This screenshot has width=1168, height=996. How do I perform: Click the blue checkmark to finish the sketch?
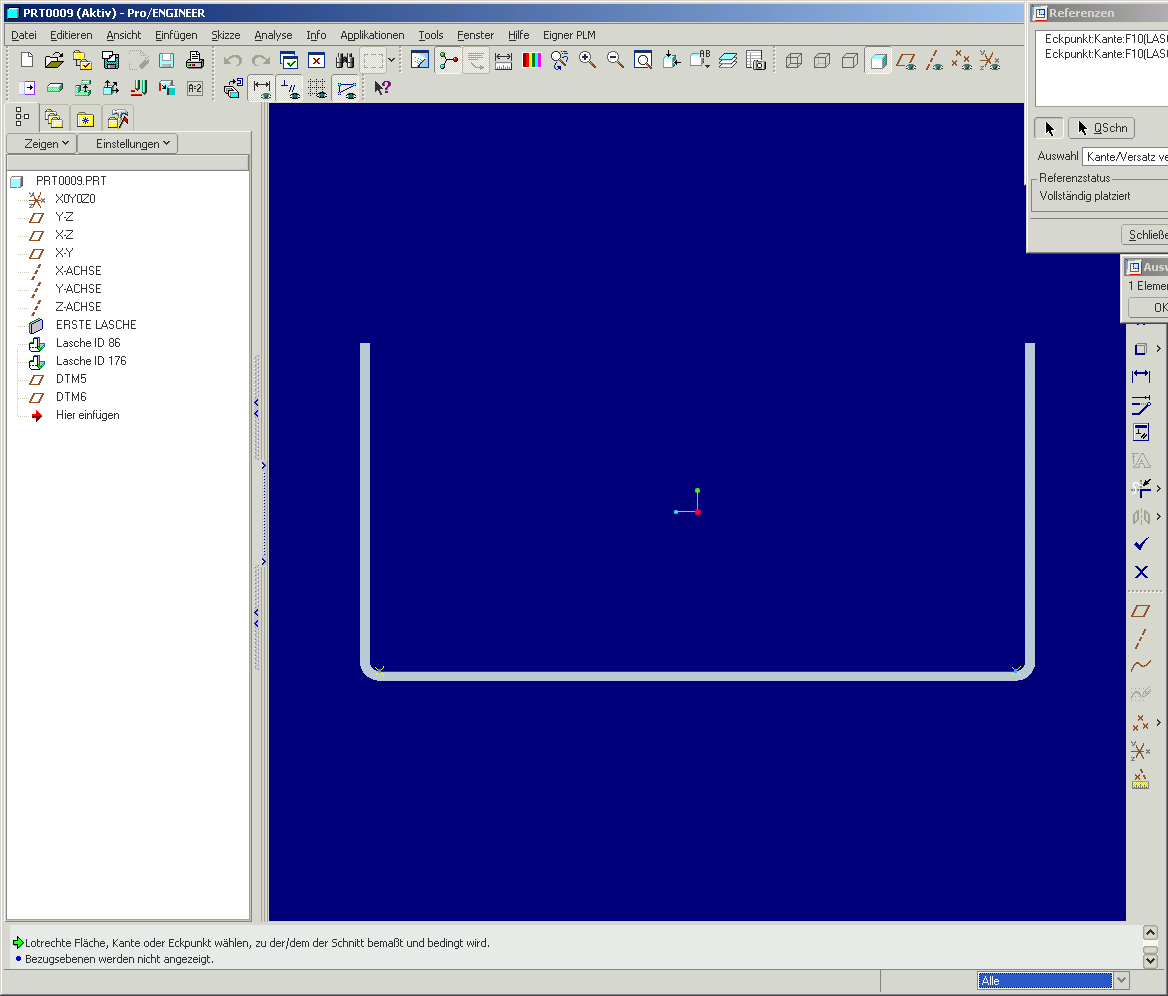(x=1141, y=545)
